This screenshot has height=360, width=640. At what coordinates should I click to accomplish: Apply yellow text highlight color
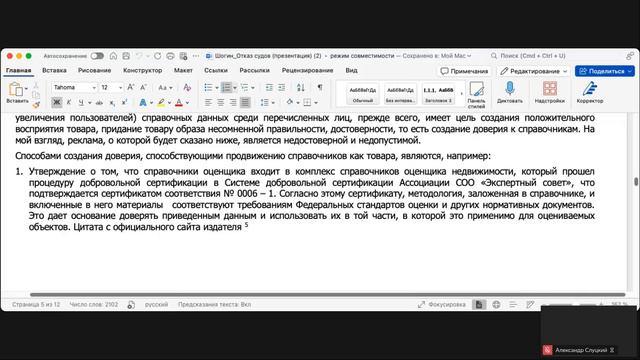pos(161,102)
